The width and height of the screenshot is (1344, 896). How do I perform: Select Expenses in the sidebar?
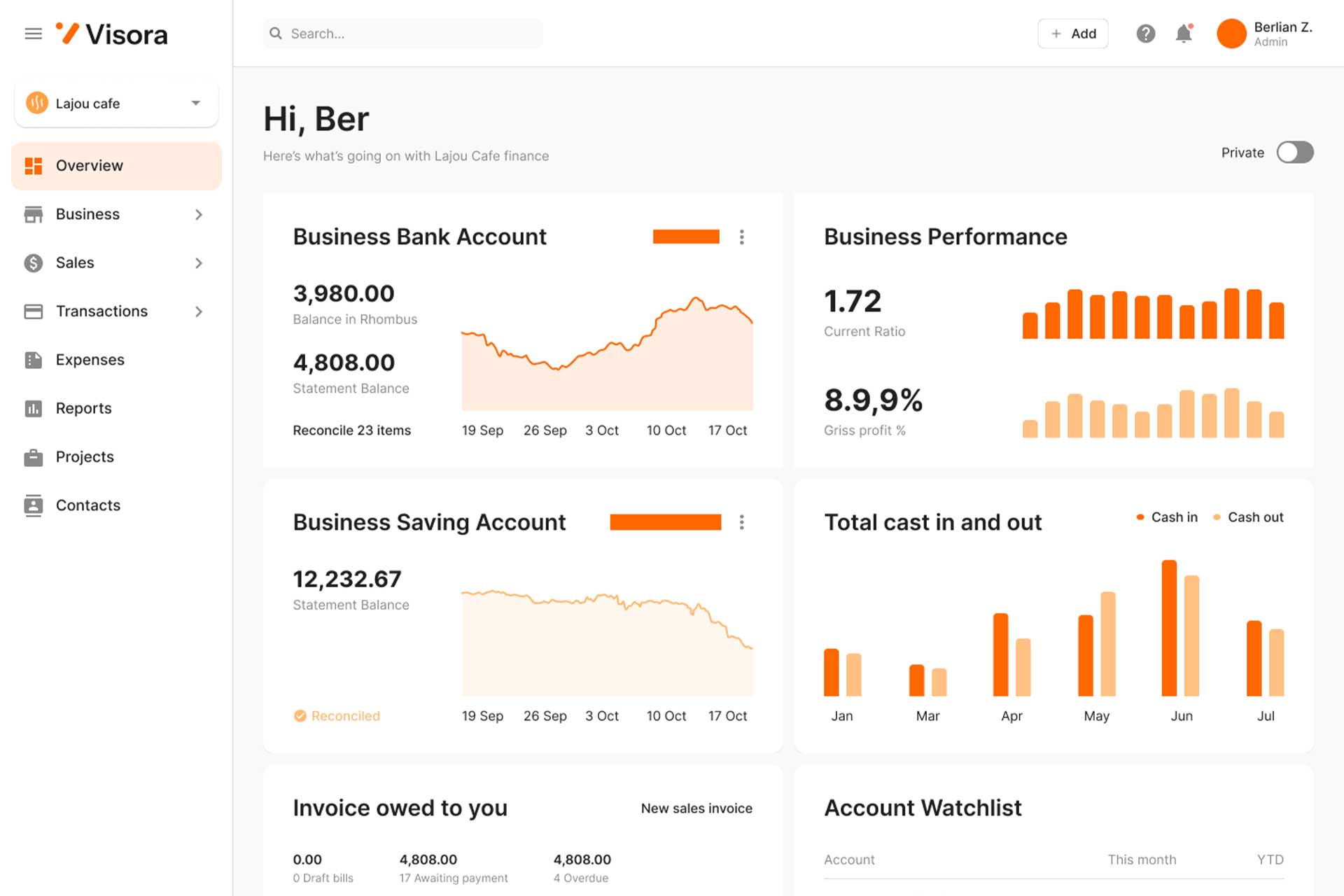coord(90,360)
